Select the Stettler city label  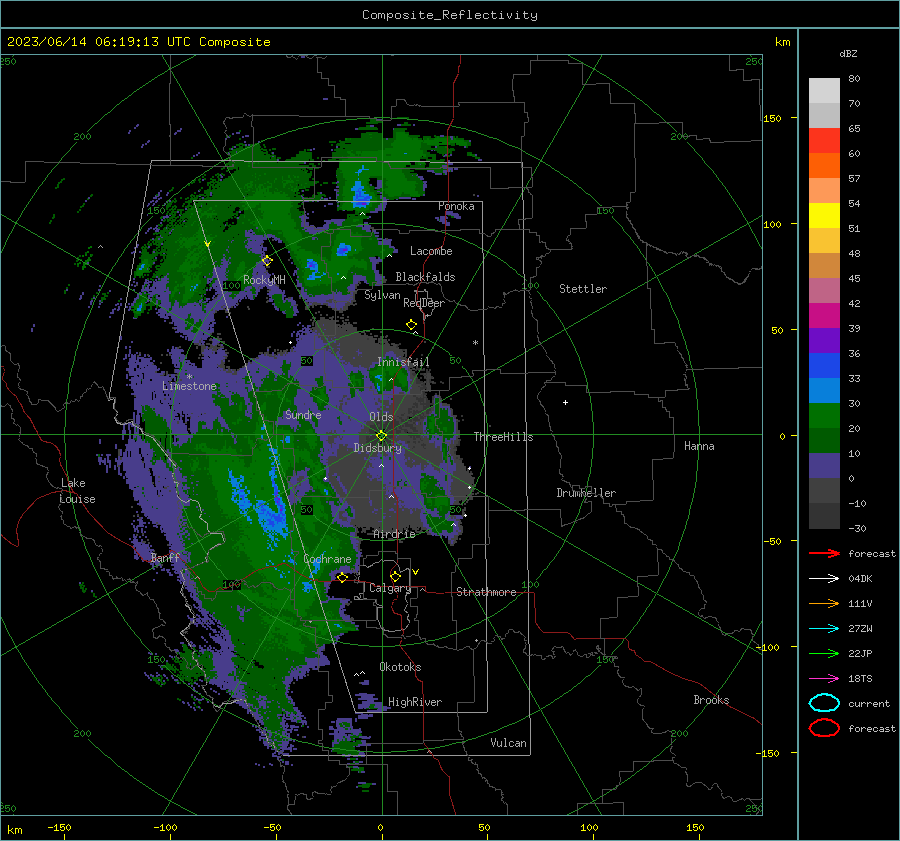583,289
